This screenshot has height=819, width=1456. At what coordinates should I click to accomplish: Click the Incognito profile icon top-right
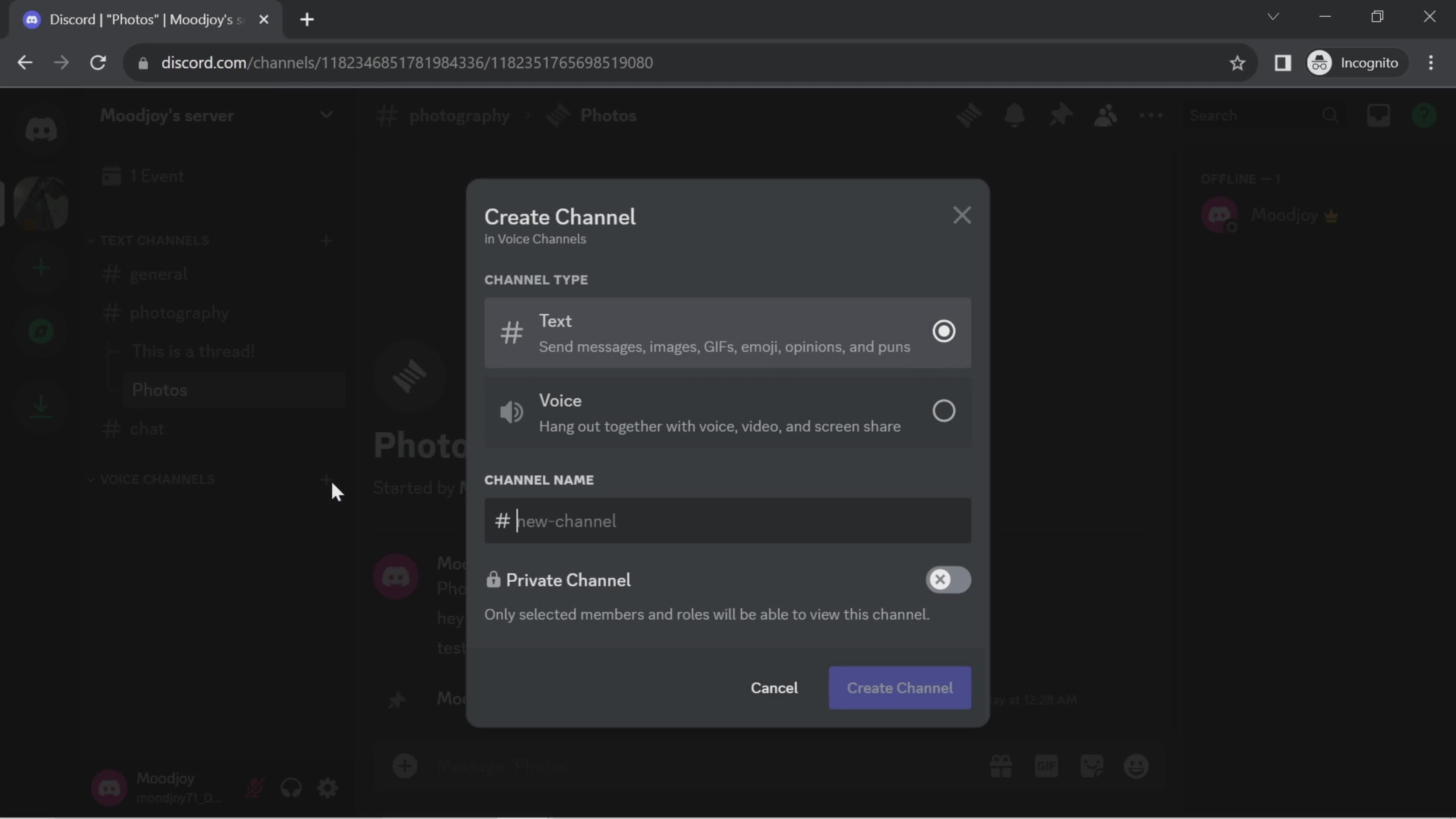point(1319,62)
